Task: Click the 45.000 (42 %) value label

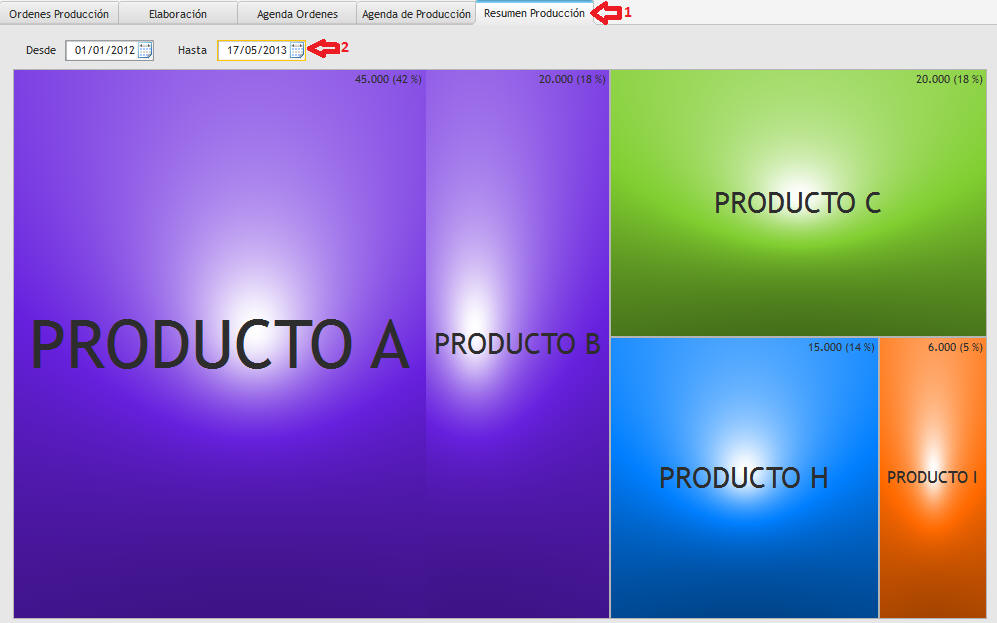Action: 388,79
